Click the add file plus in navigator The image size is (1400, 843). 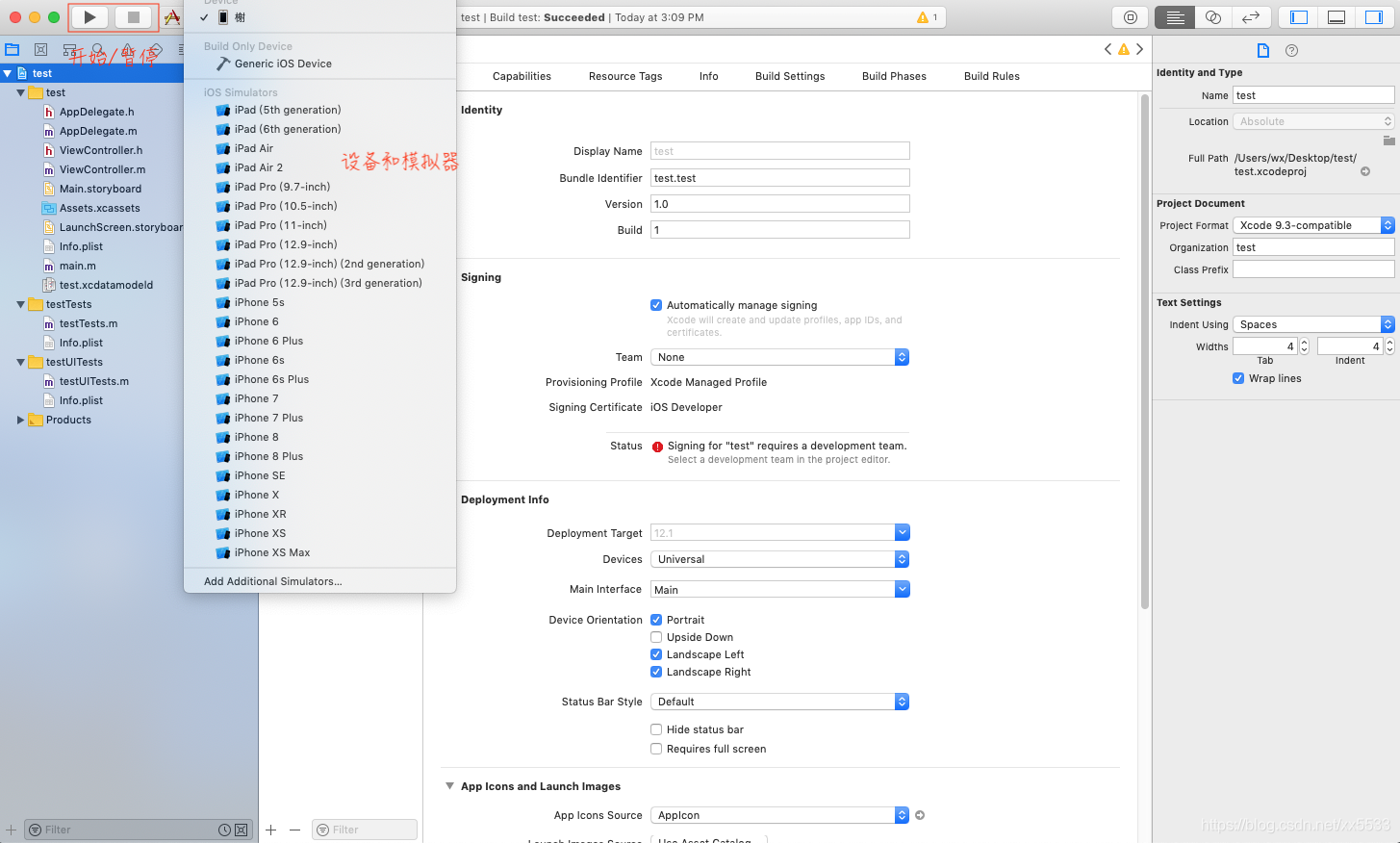click(12, 830)
